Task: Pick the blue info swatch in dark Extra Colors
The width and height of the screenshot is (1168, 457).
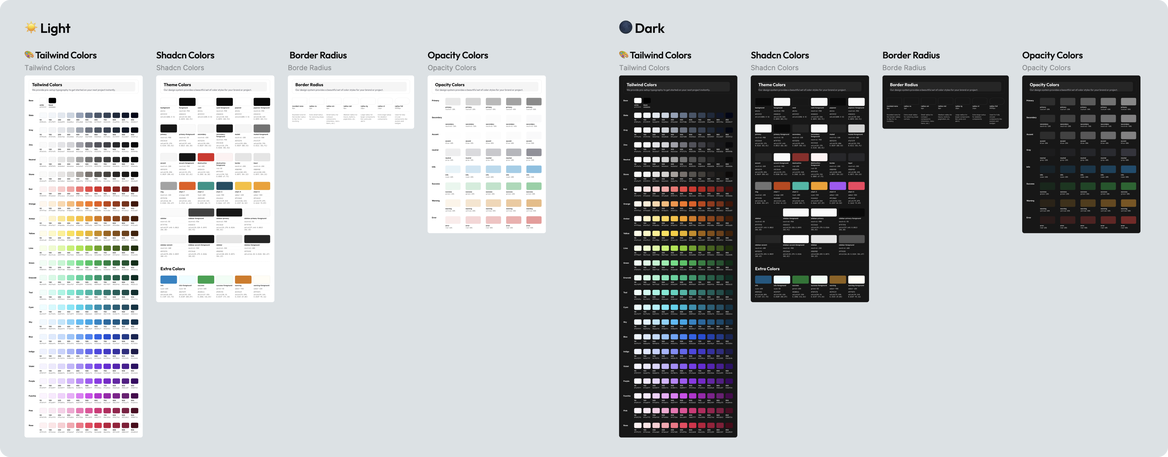Action: pos(764,279)
